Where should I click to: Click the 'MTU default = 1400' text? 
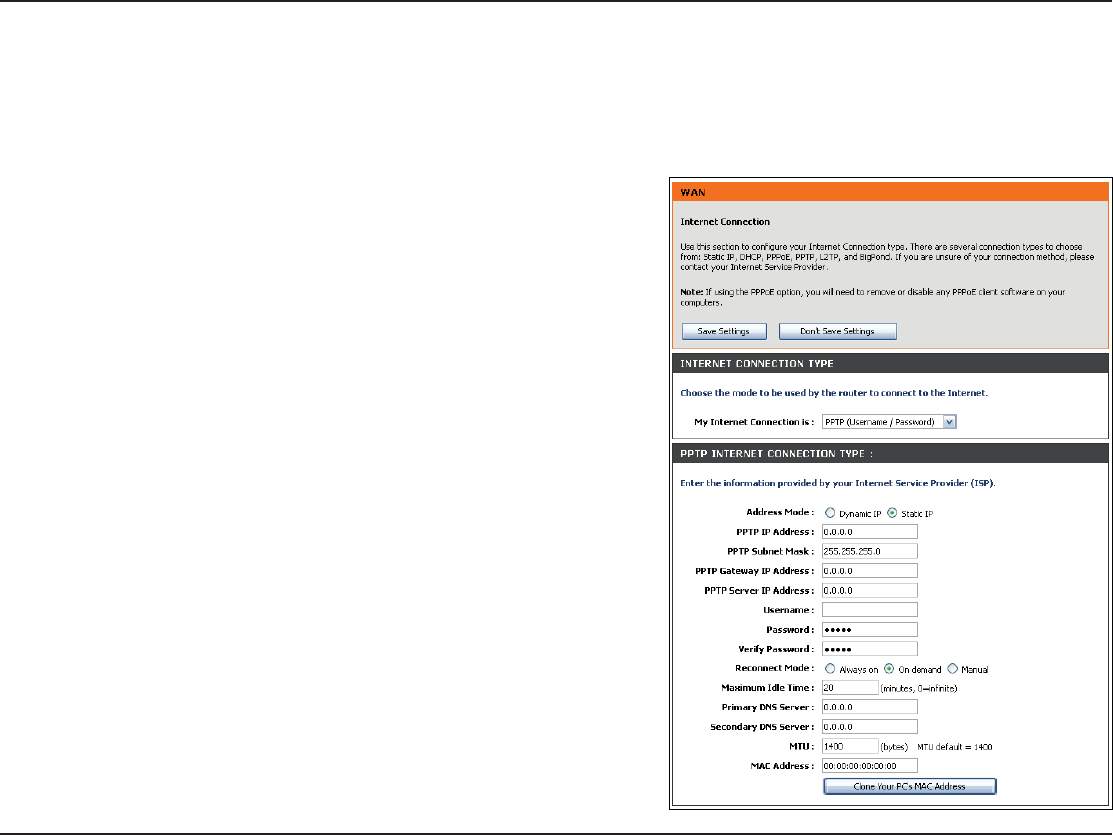[x=955, y=747]
